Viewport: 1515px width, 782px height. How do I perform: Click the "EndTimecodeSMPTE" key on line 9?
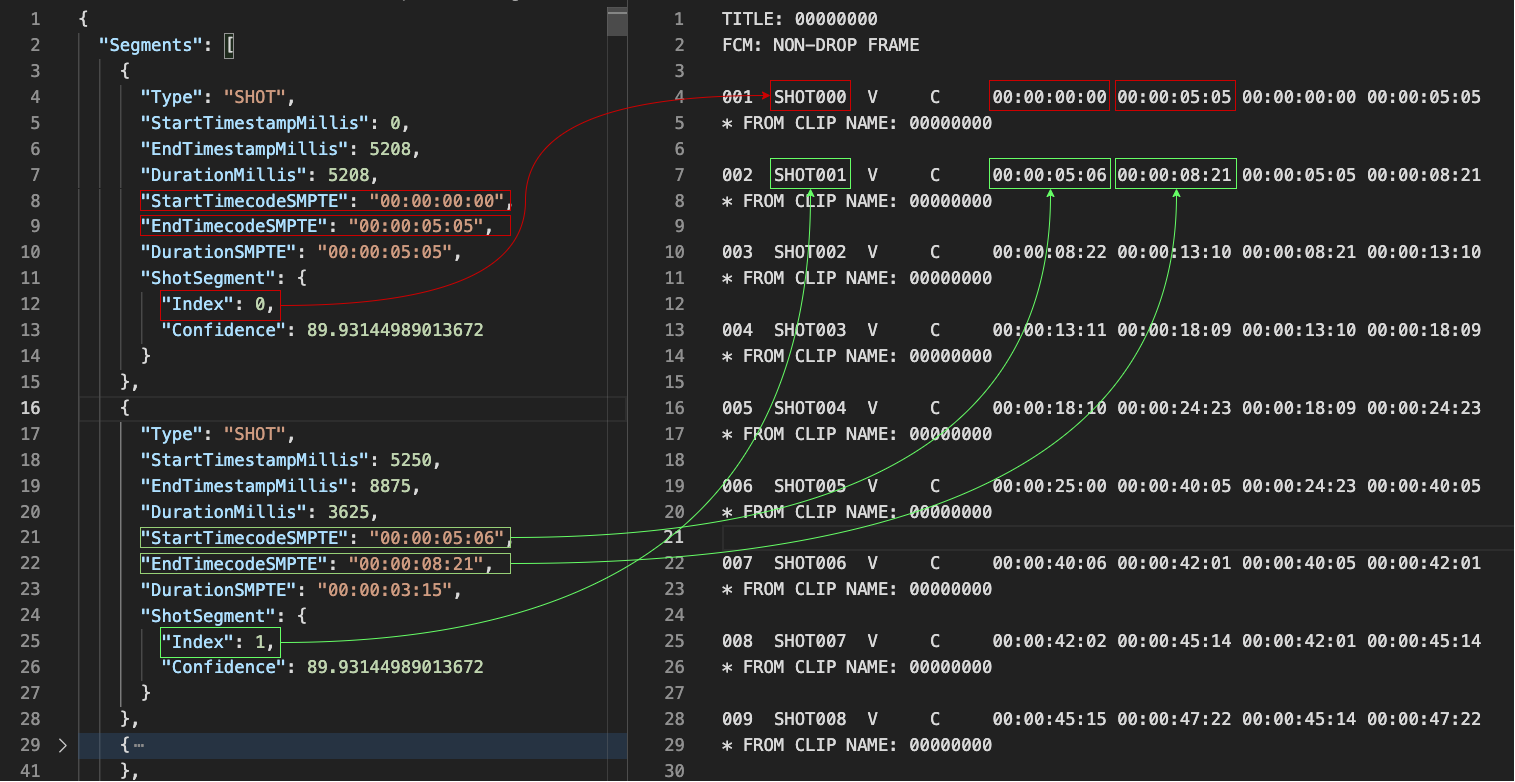(x=235, y=227)
